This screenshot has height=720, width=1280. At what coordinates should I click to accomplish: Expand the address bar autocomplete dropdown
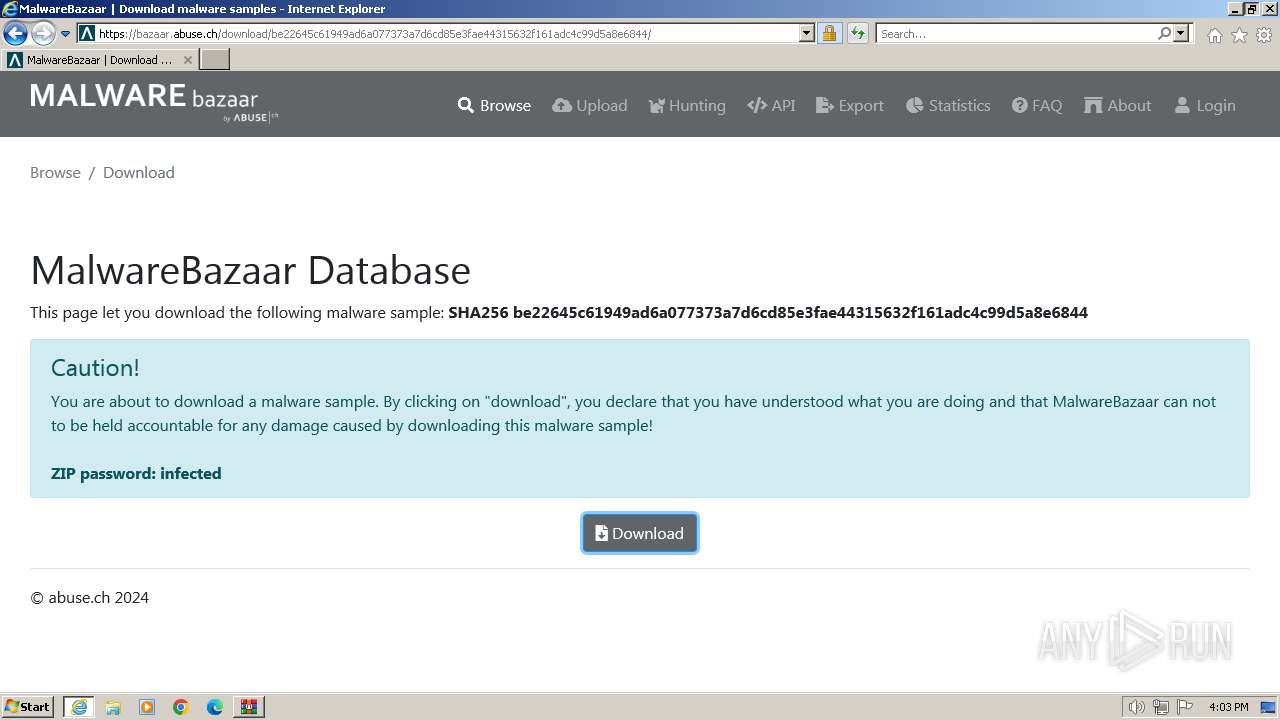tap(807, 34)
